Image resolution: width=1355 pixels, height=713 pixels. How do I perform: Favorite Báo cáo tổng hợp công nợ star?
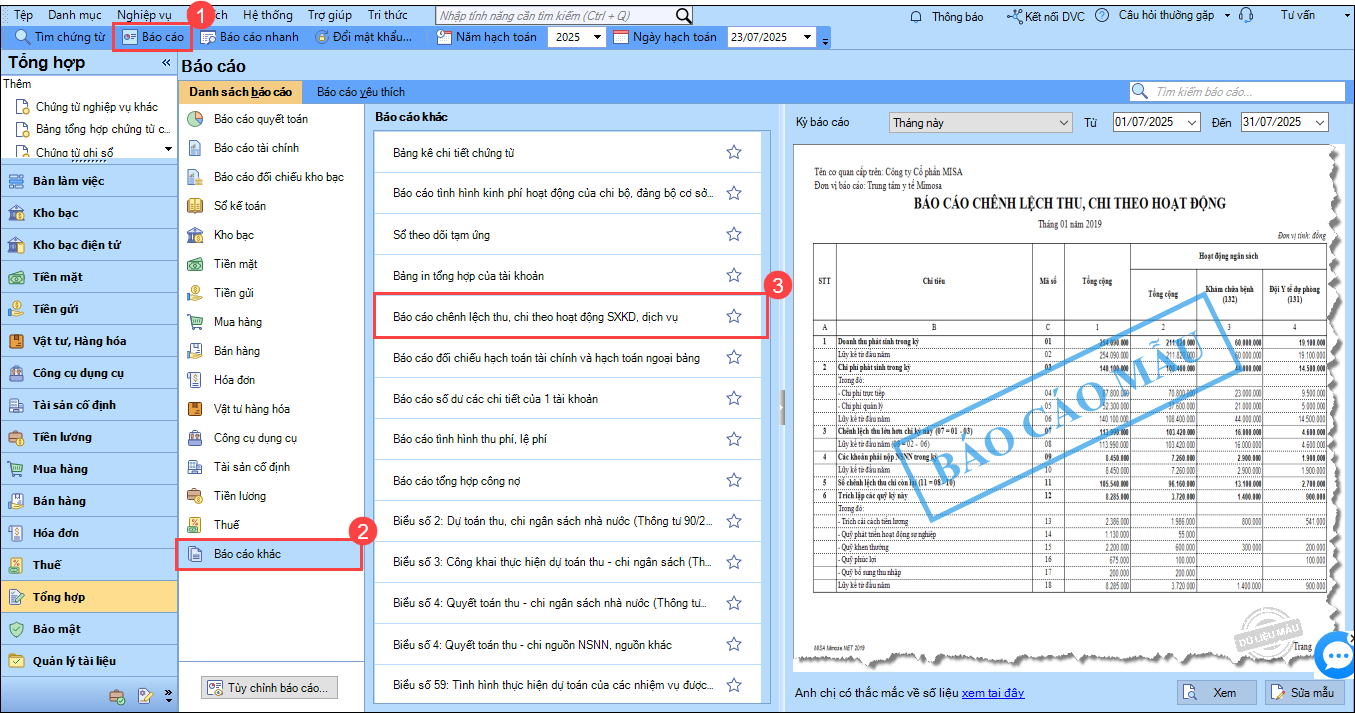[x=734, y=480]
